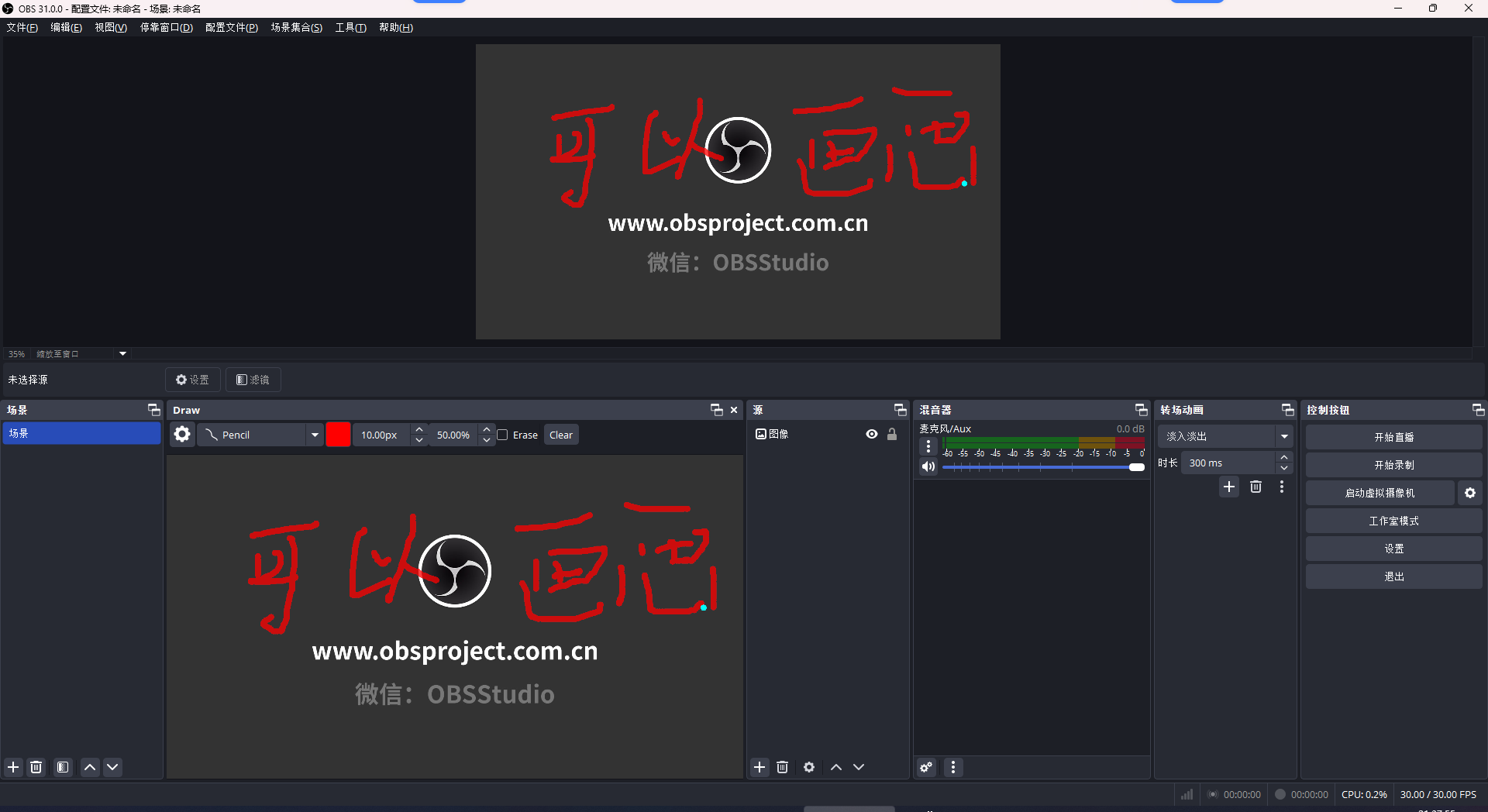Viewport: 1488px width, 812px height.
Task: Open preview zoom scaling dropdown arrow
Action: pos(122,353)
